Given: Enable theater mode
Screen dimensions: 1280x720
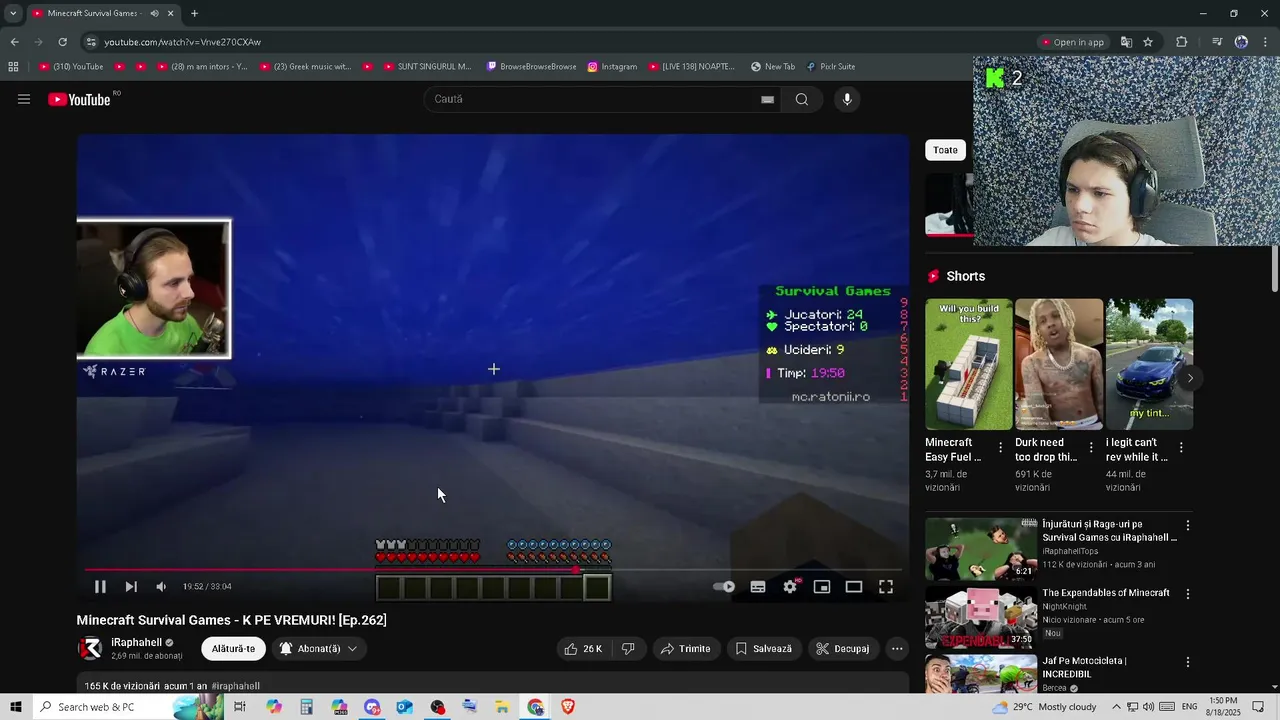Looking at the screenshot, I should pos(854,587).
